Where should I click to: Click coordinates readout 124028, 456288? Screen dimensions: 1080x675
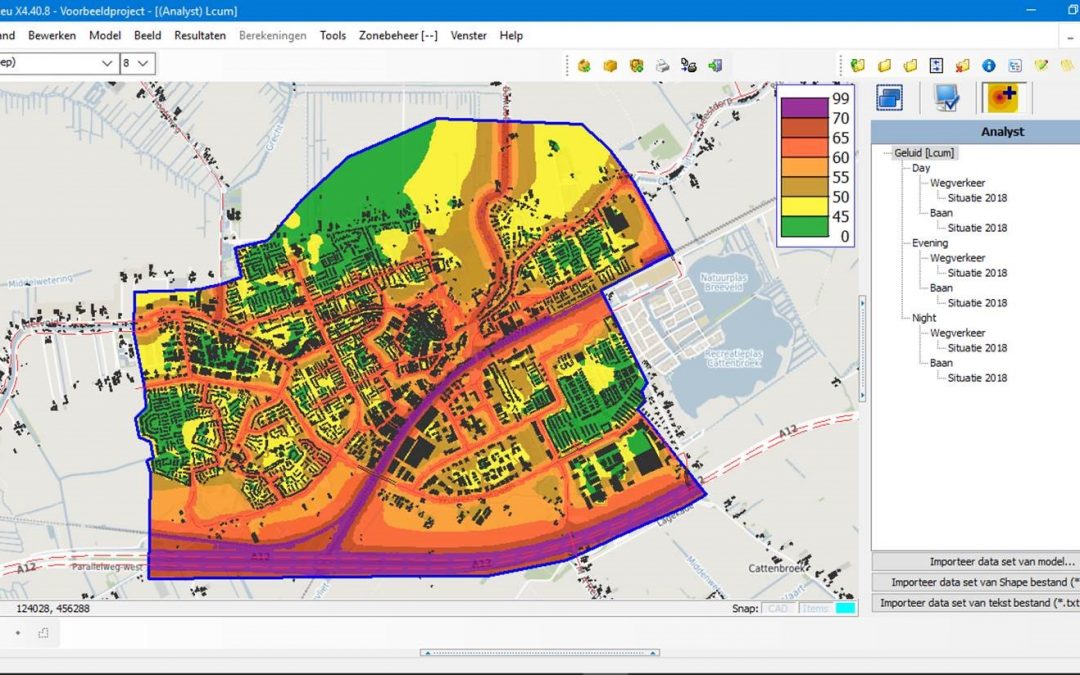(x=53, y=608)
